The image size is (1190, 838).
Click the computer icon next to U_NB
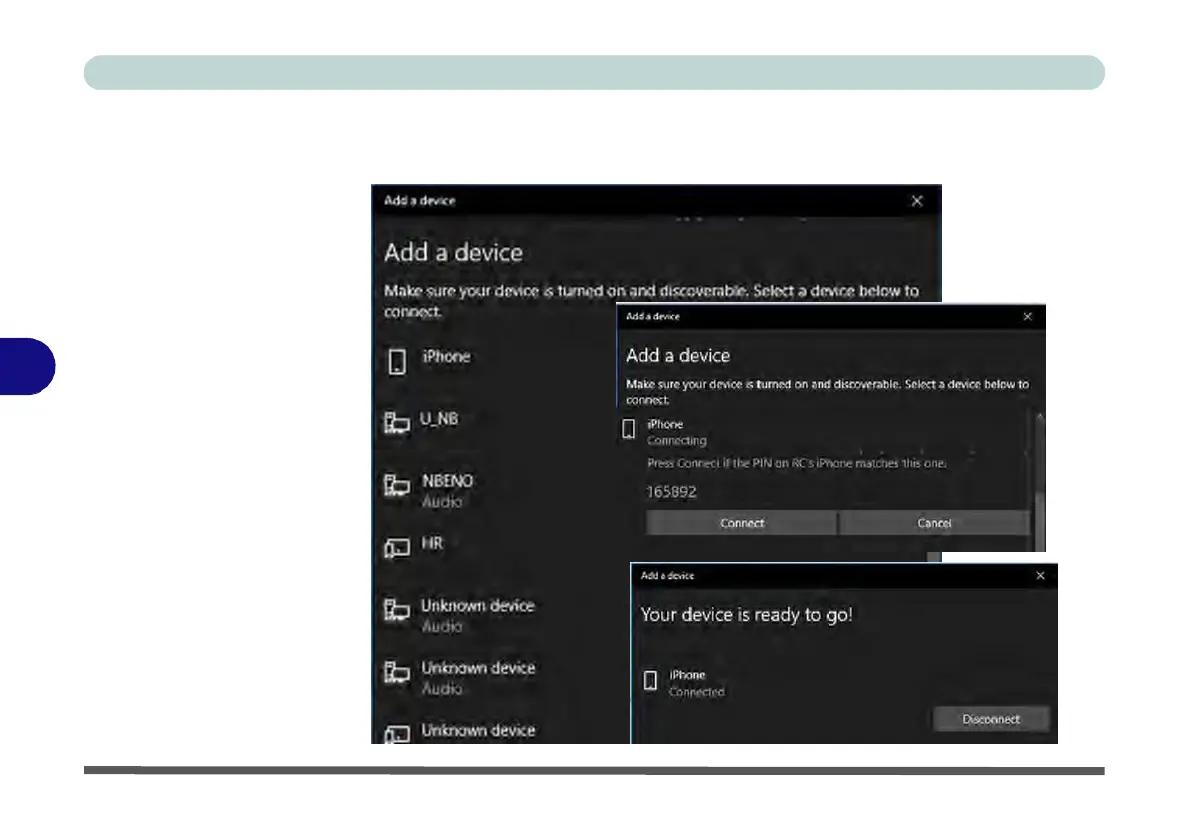coord(397,422)
